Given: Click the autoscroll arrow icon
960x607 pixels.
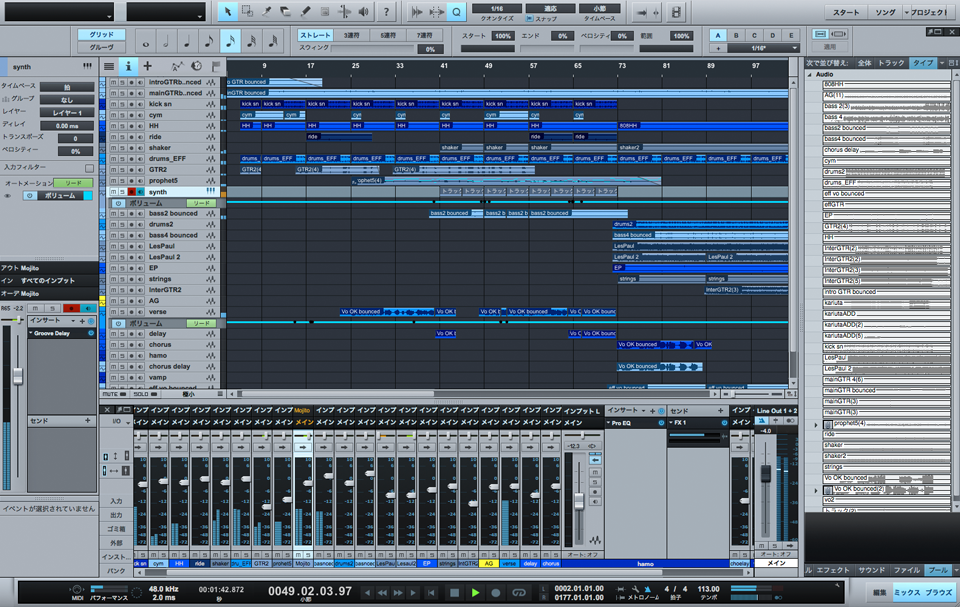Looking at the screenshot, I should pyautogui.click(x=640, y=12).
